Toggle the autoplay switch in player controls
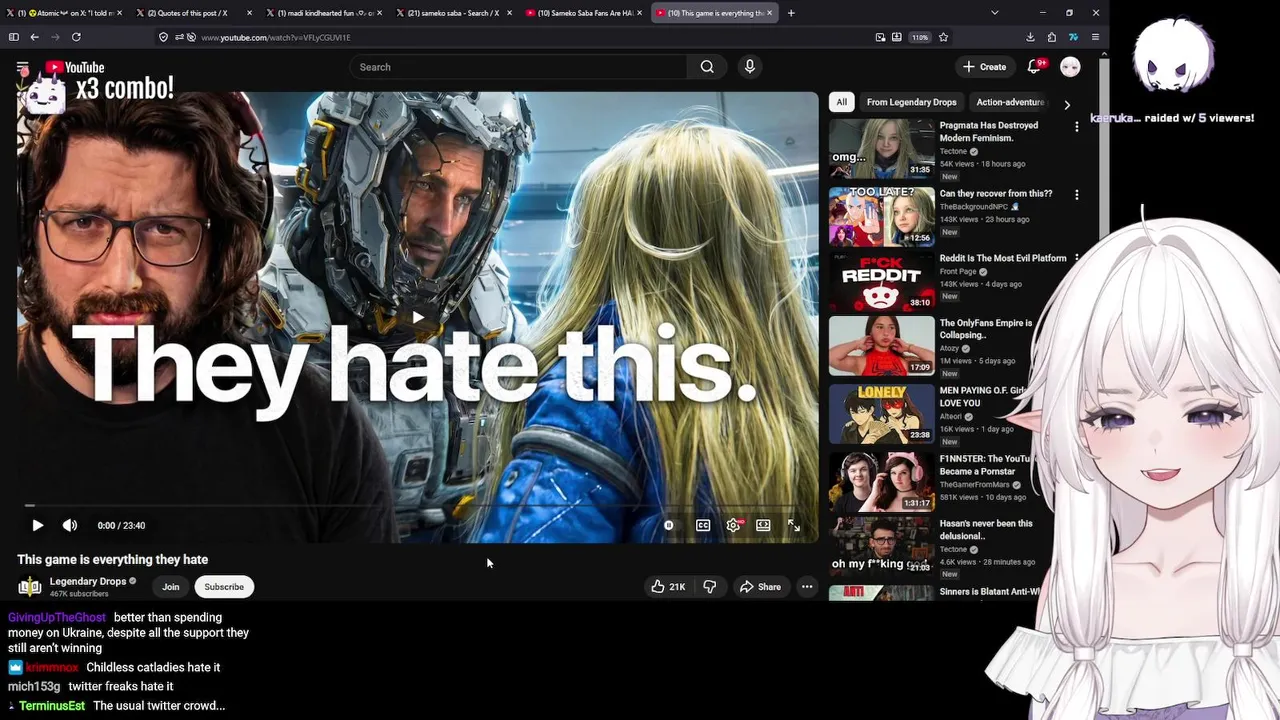Screen dimensions: 1280x720 669,525
